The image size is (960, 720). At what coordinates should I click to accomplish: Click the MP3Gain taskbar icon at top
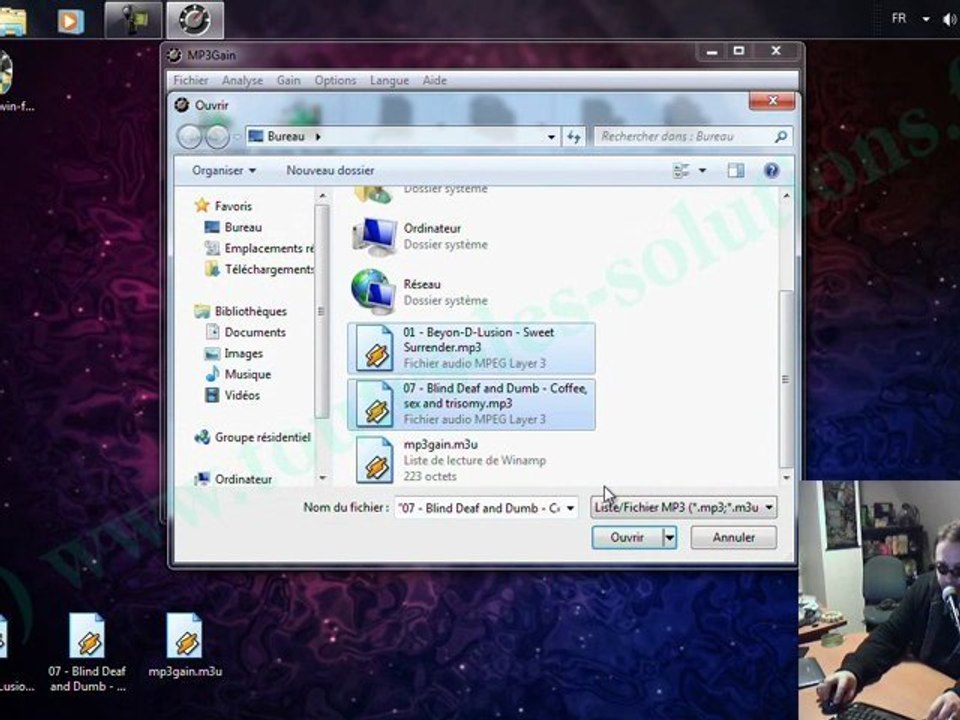(x=195, y=20)
